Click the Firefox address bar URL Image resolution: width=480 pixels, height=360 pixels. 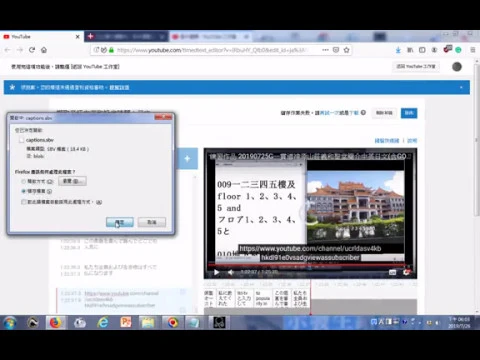click(x=211, y=50)
